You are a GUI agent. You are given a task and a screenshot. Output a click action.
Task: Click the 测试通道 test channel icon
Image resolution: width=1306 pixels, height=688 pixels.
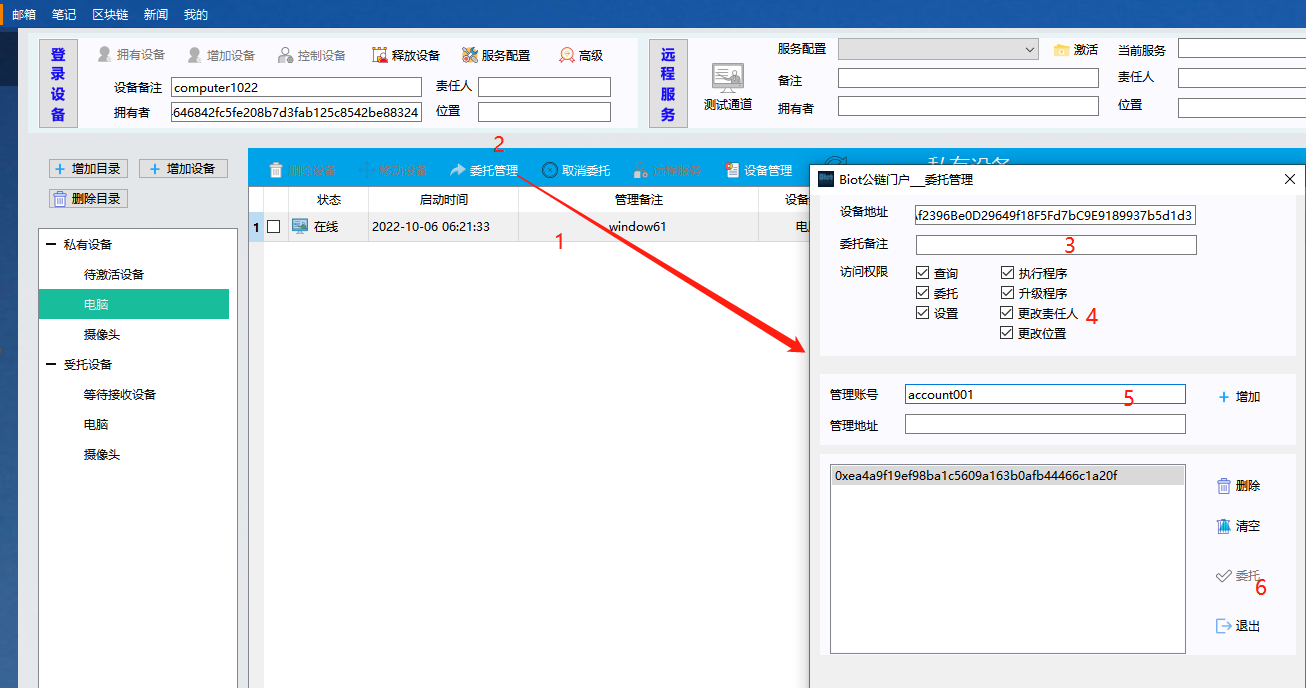727,78
